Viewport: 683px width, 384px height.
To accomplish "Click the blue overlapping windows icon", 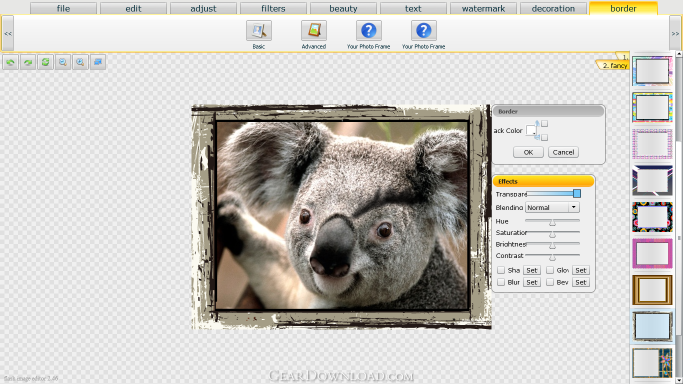I will (x=98, y=62).
